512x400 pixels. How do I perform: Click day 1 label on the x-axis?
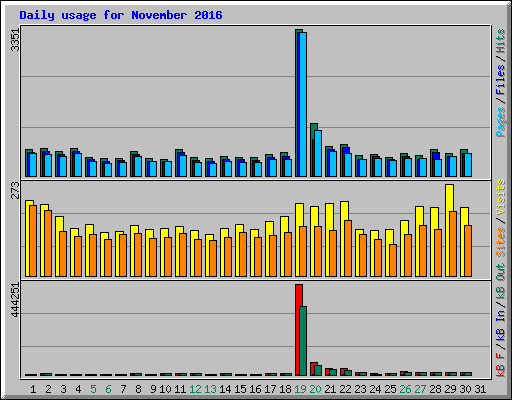(x=33, y=389)
